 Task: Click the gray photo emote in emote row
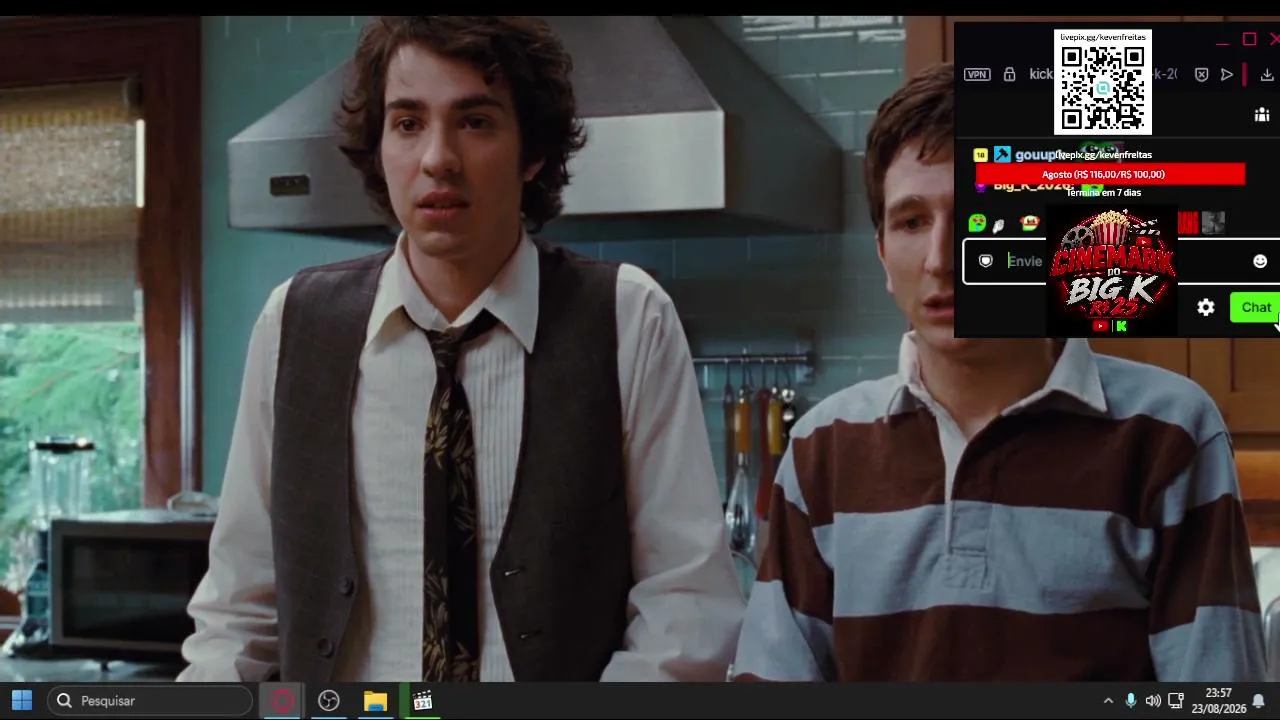point(1213,223)
